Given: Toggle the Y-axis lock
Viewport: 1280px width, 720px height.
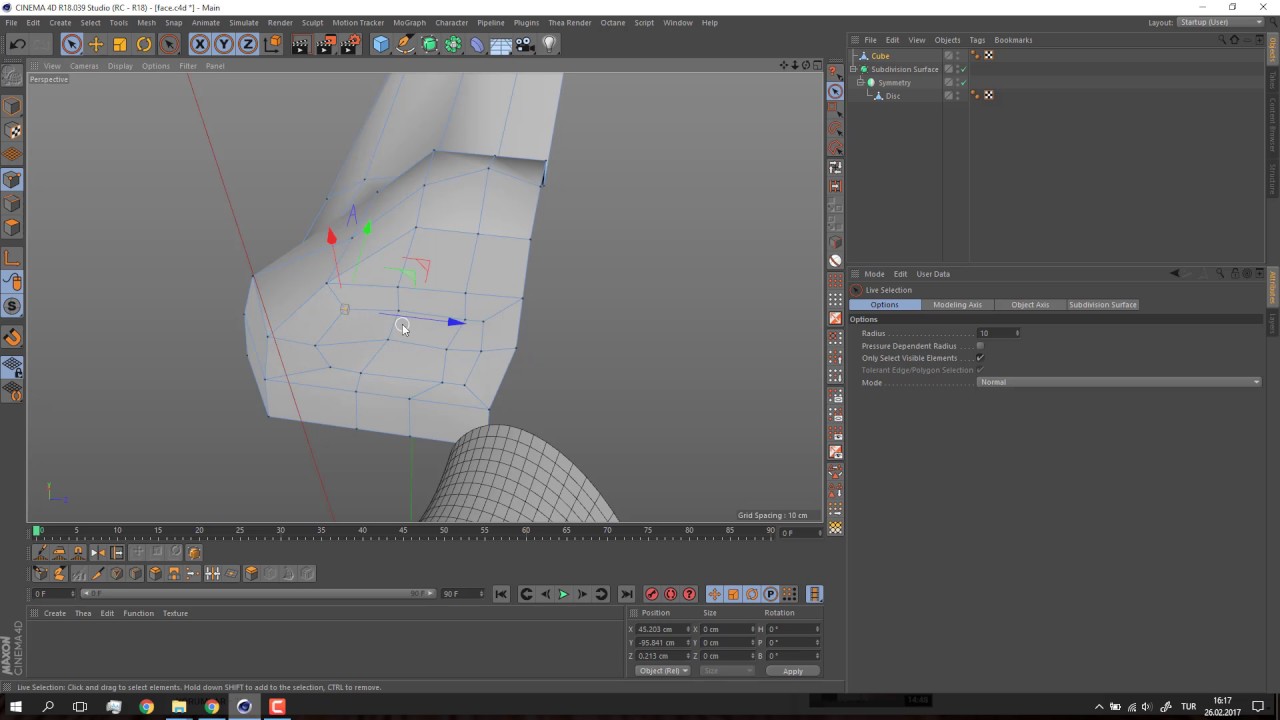Looking at the screenshot, I should [x=224, y=44].
